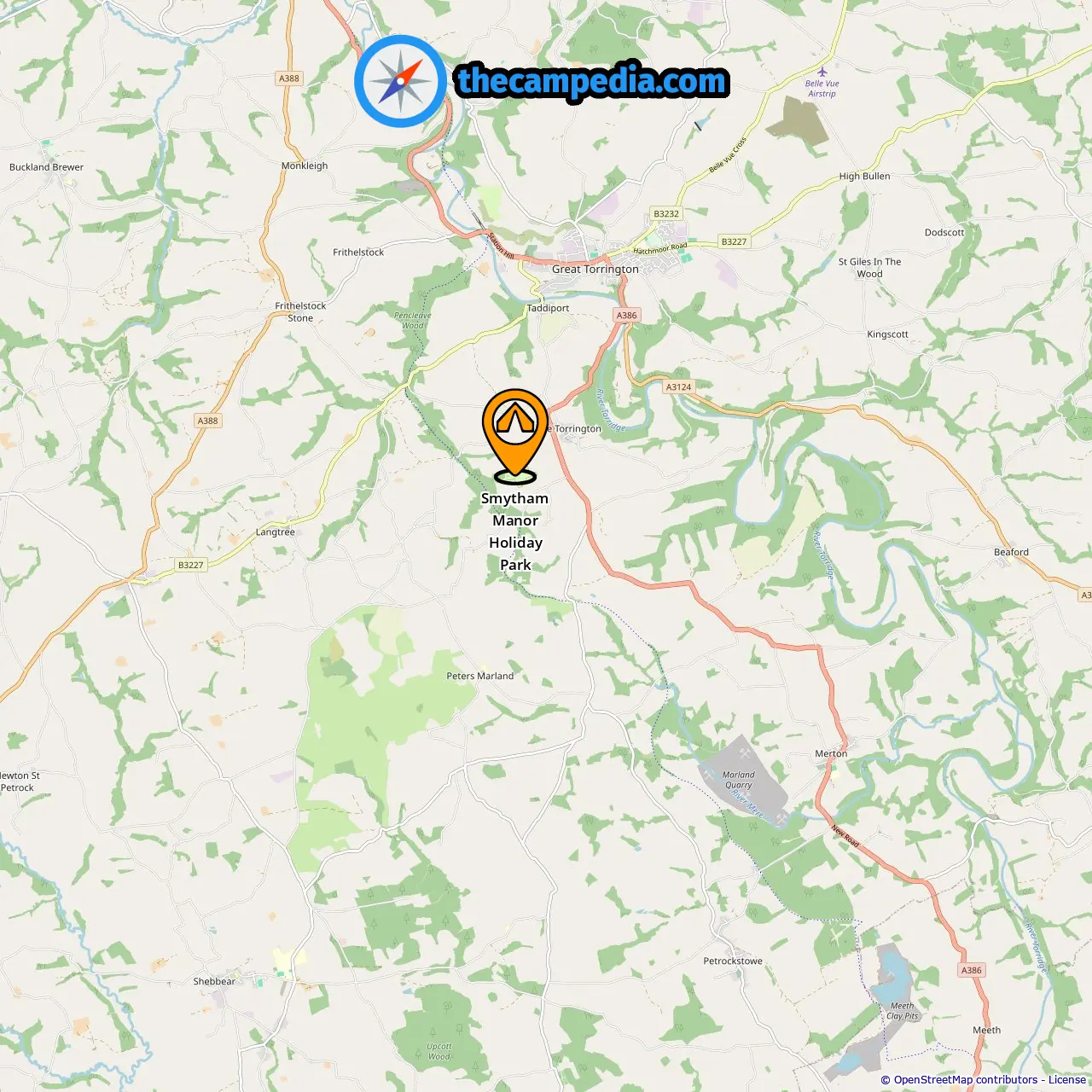The height and width of the screenshot is (1092, 1092).
Task: Click the blue compass logo icon
Action: coord(400,81)
